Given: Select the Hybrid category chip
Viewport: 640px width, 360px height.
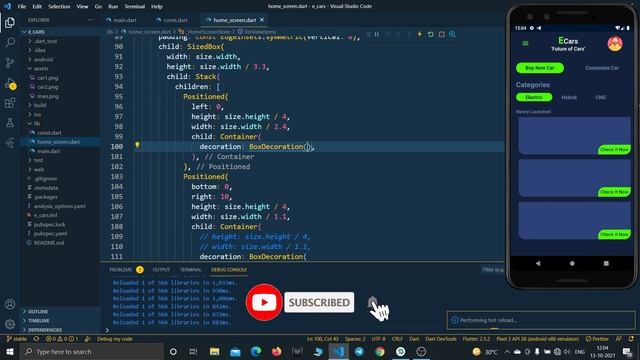Looking at the screenshot, I should coord(569,97).
